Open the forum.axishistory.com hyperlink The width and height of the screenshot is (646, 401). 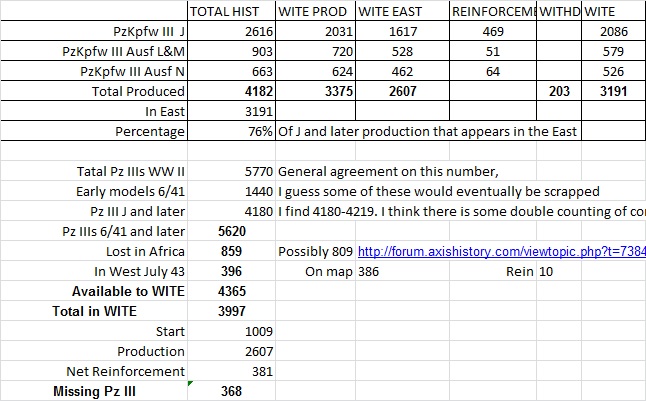[500, 251]
